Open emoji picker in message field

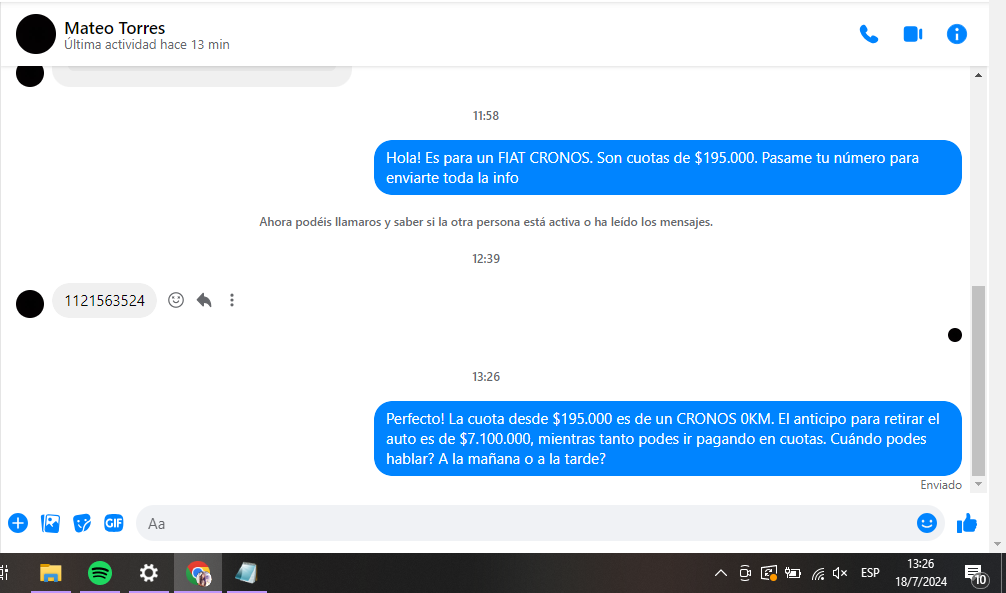(926, 523)
